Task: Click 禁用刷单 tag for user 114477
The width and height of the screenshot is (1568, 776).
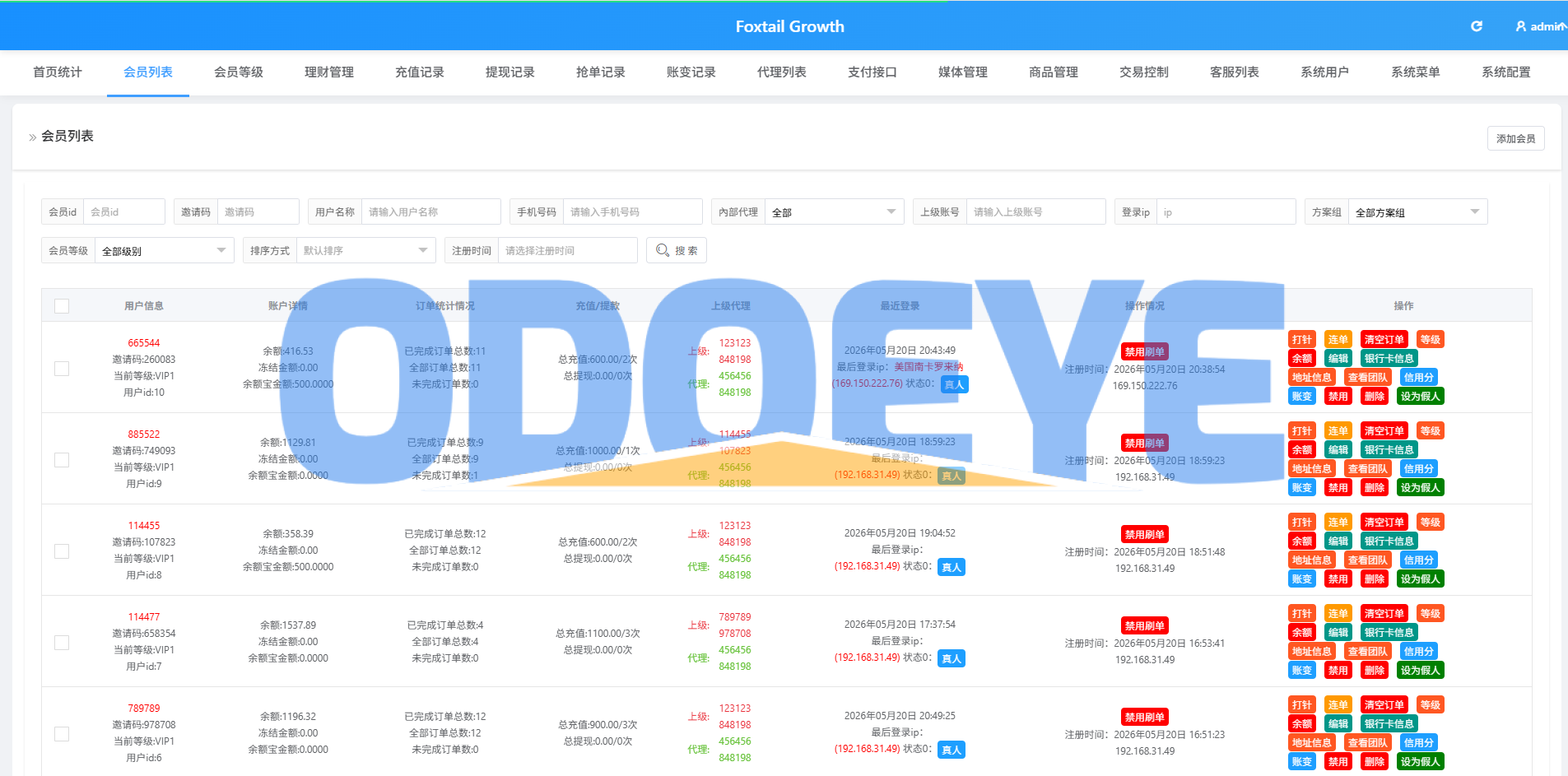Action: pyautogui.click(x=1145, y=626)
